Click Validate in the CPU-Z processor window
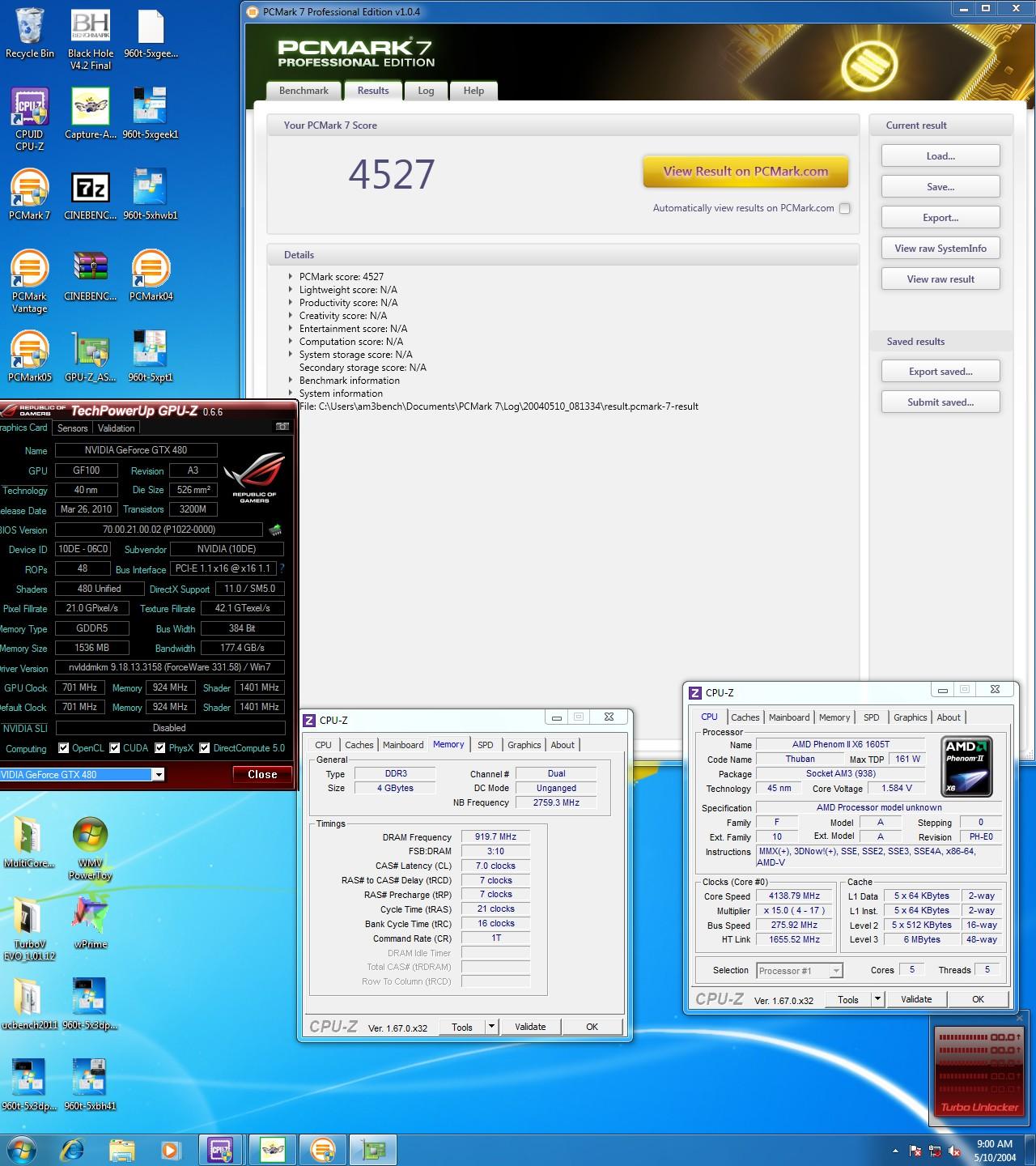This screenshot has width=1036, height=1166. coord(916,999)
